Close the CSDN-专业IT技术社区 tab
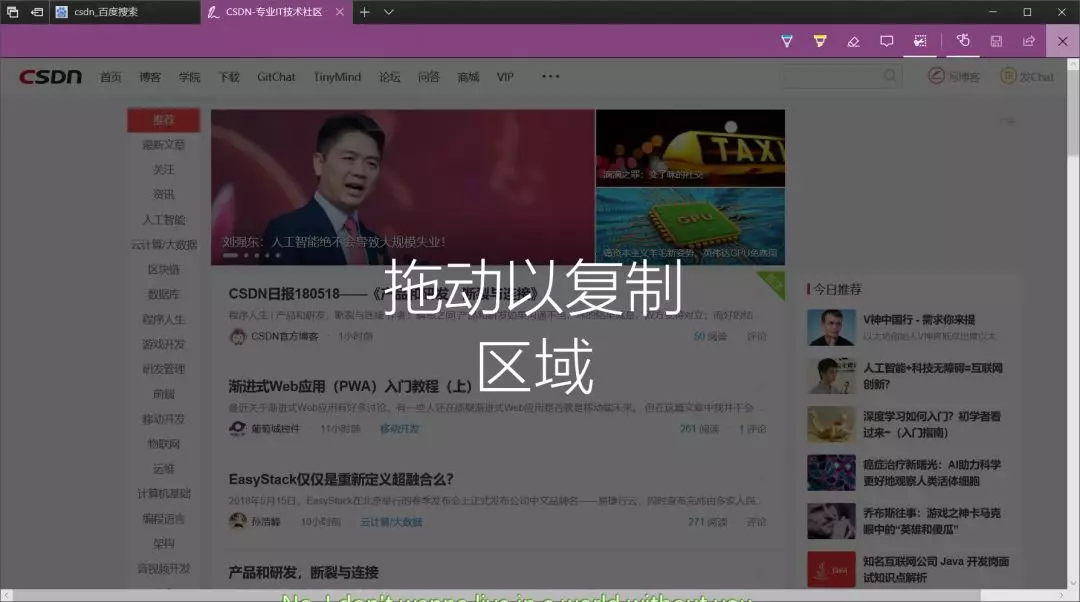Image resolution: width=1080 pixels, height=602 pixels. (x=340, y=12)
